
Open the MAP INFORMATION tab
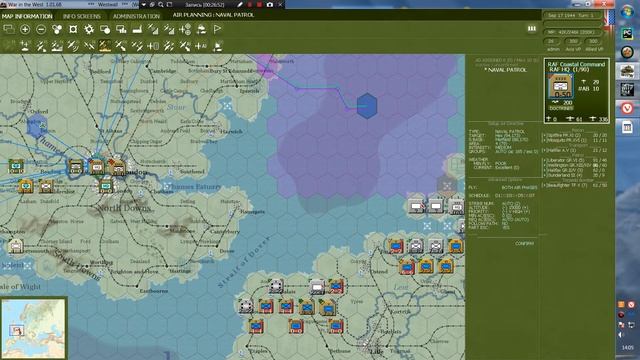pyautogui.click(x=27, y=16)
